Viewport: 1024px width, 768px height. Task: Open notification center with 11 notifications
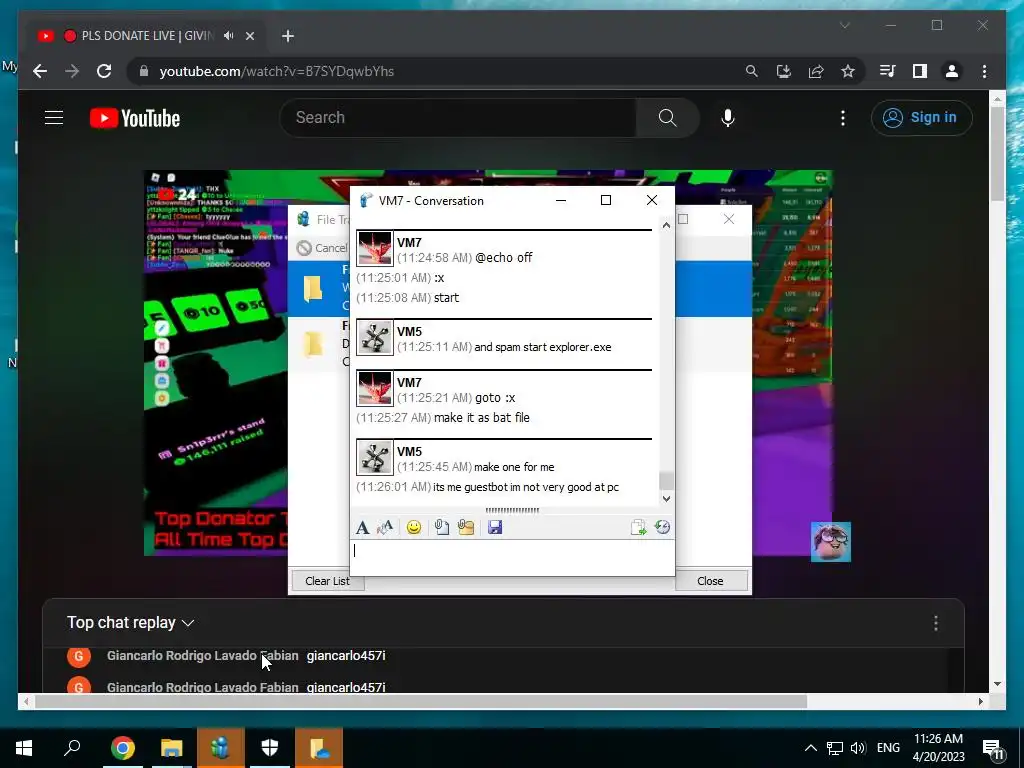click(994, 750)
